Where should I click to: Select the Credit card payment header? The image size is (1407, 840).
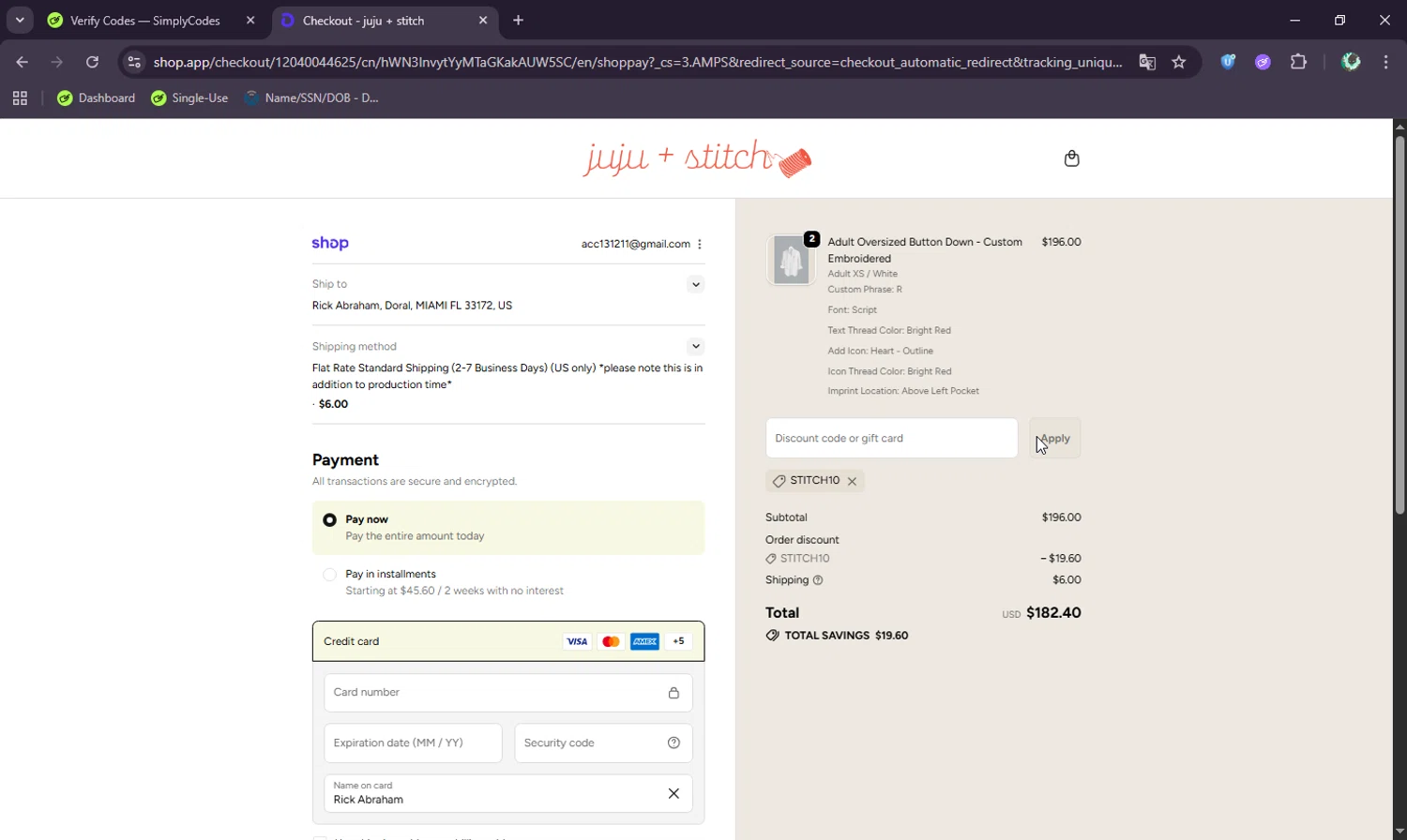(x=508, y=641)
